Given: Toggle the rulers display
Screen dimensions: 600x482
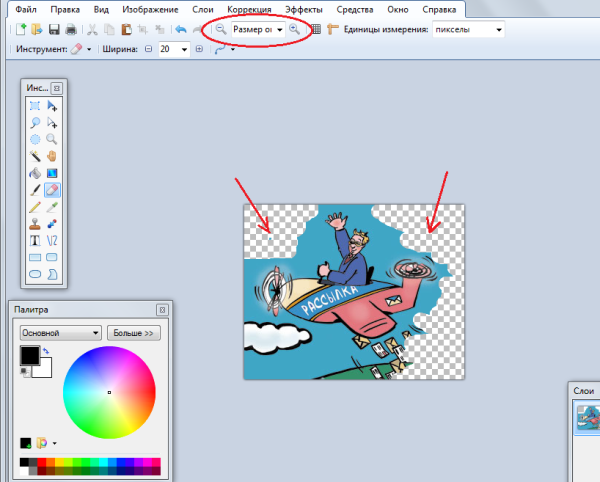Looking at the screenshot, I should pos(333,30).
